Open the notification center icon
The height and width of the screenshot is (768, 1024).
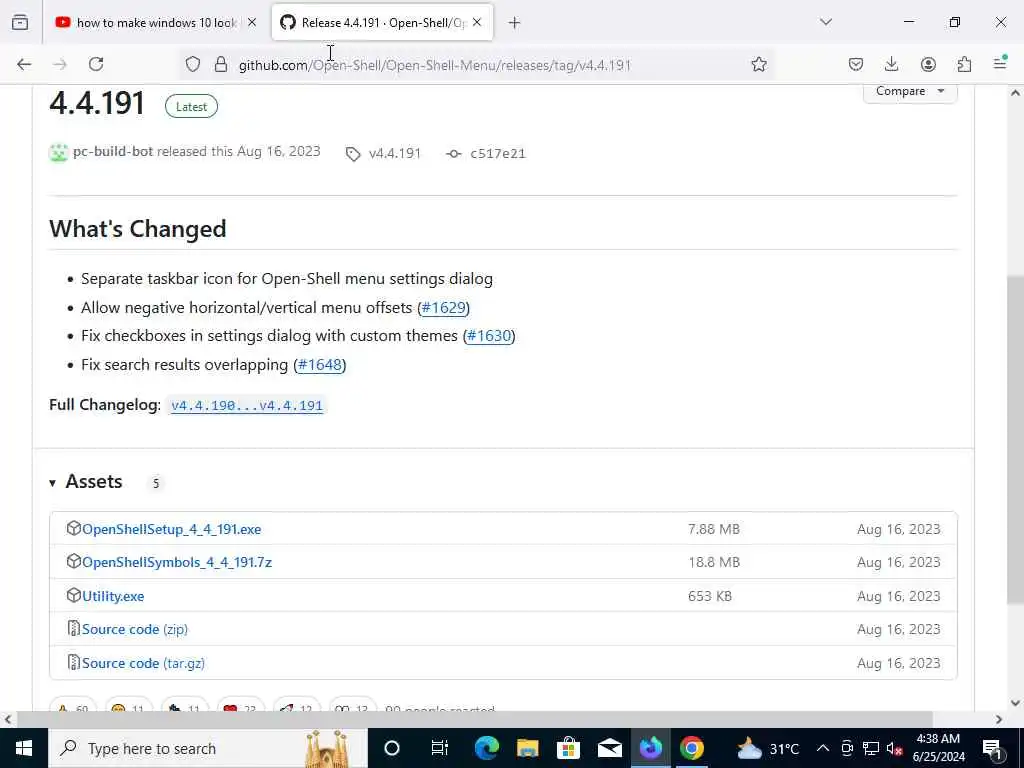[x=992, y=748]
